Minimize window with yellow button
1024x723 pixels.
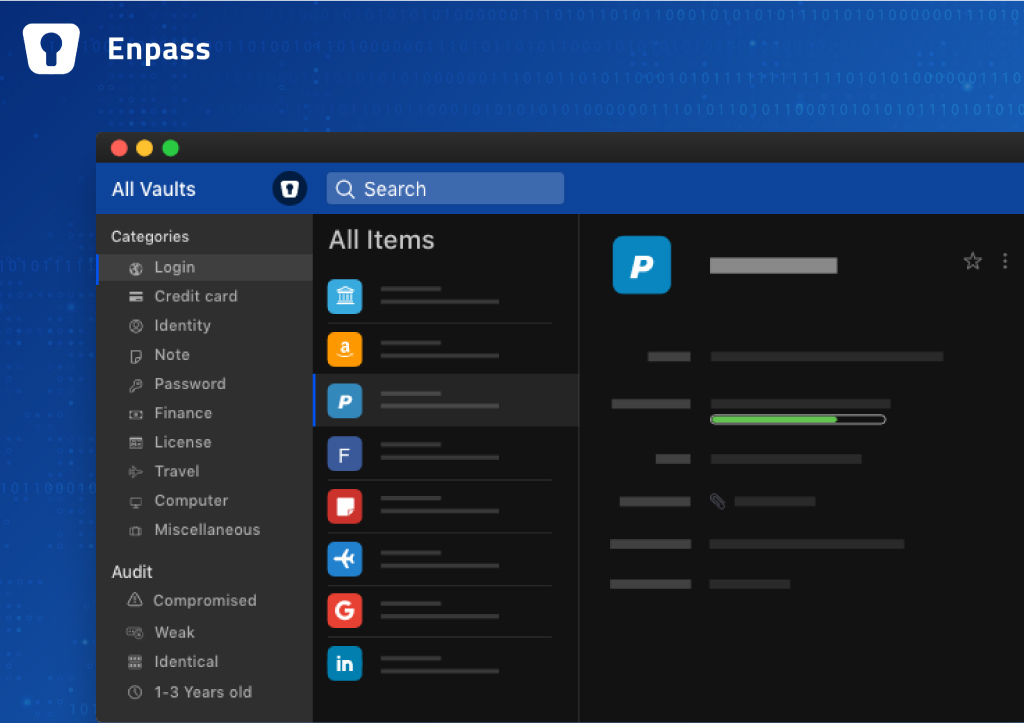coord(144,148)
